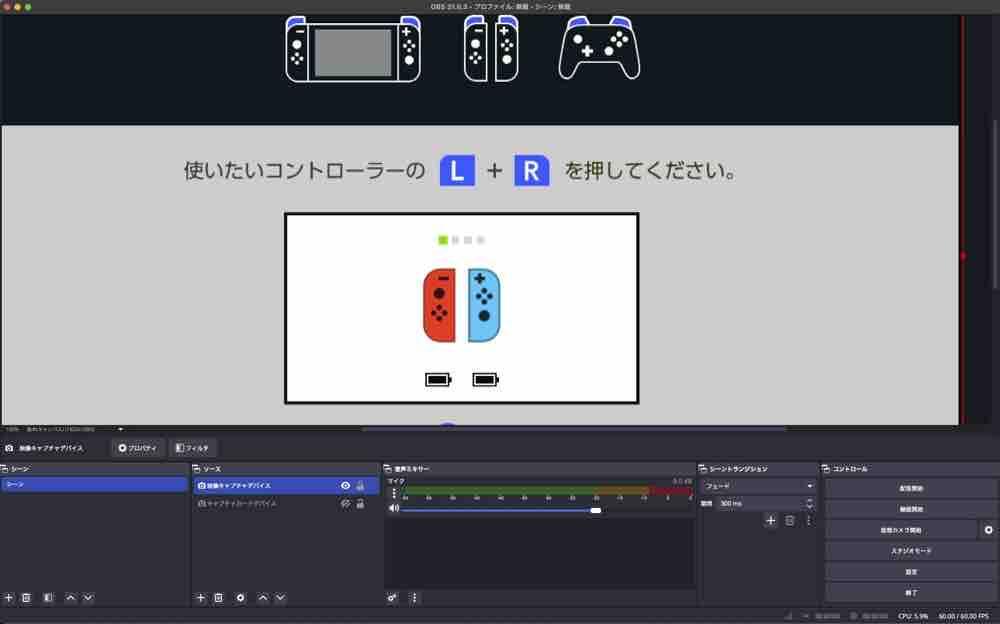Image resolution: width=1000 pixels, height=624 pixels.
Task: Toggle スタジオモード on
Action: (x=911, y=551)
